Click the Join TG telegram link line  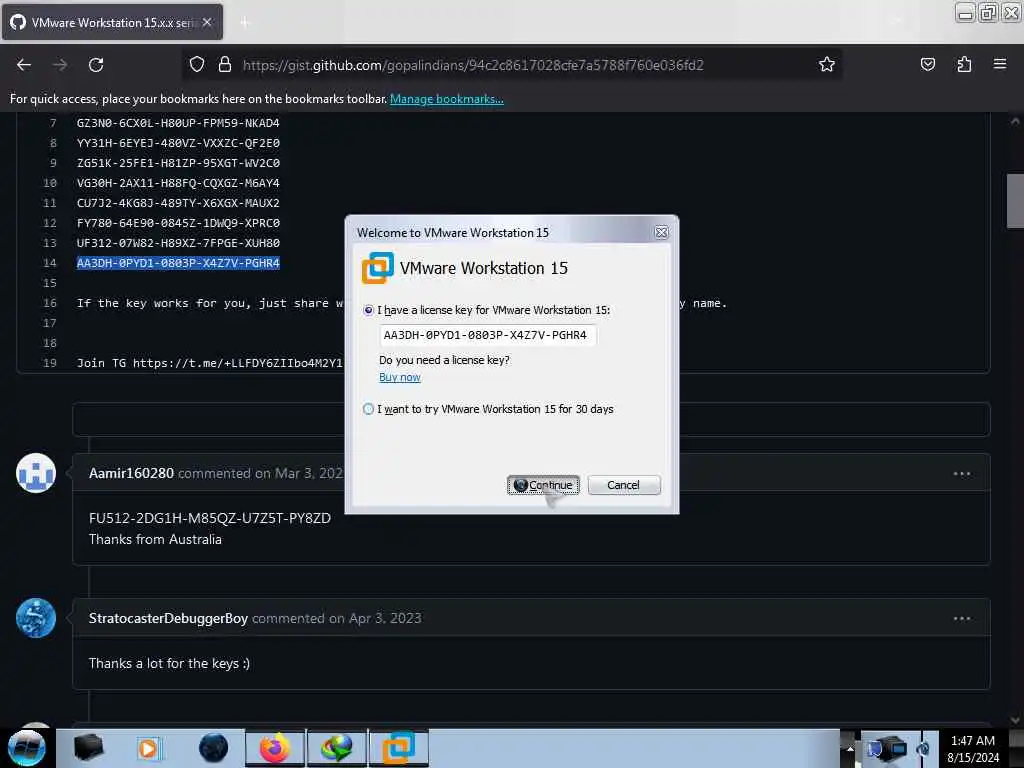pos(210,363)
